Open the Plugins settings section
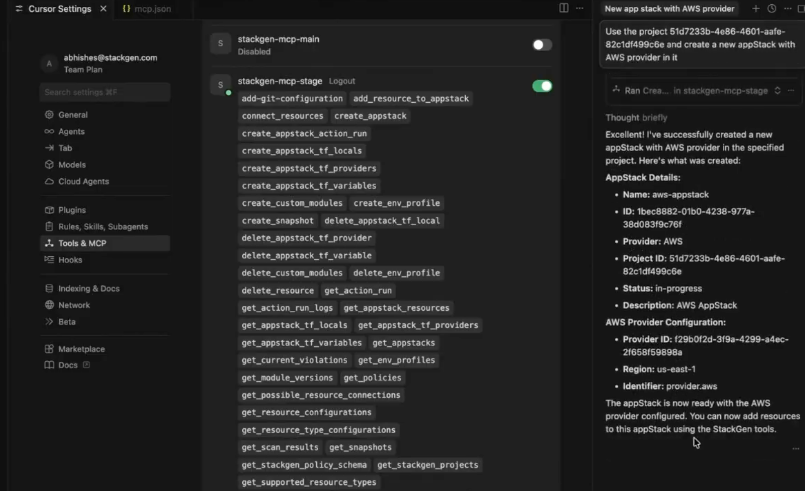 click(71, 210)
